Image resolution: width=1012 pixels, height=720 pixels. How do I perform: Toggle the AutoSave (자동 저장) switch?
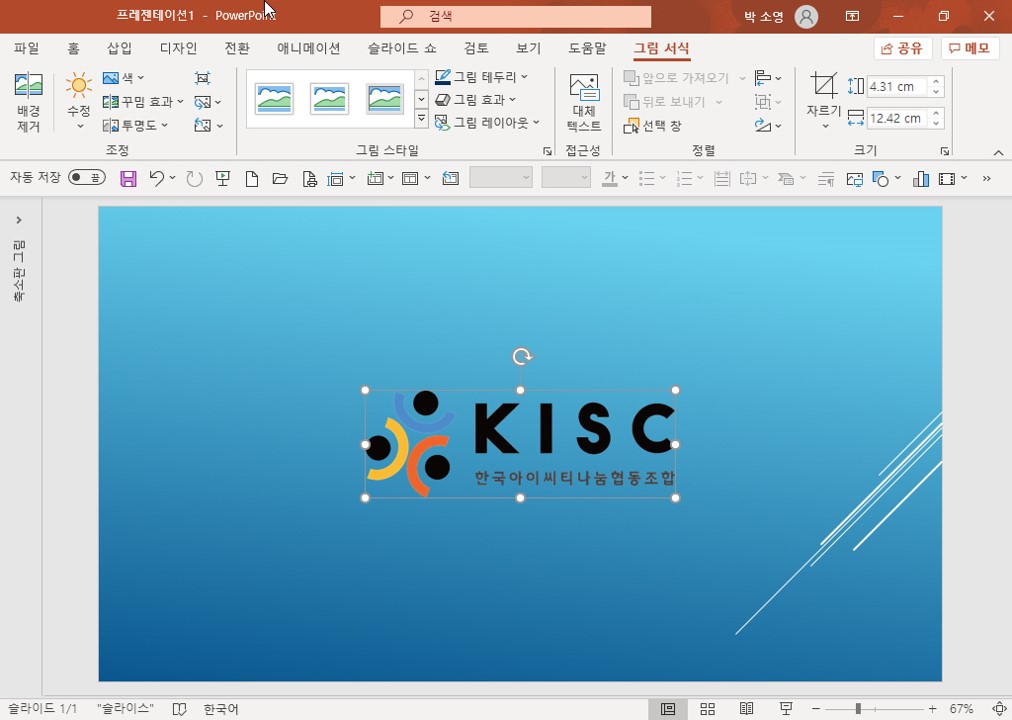tap(87, 177)
